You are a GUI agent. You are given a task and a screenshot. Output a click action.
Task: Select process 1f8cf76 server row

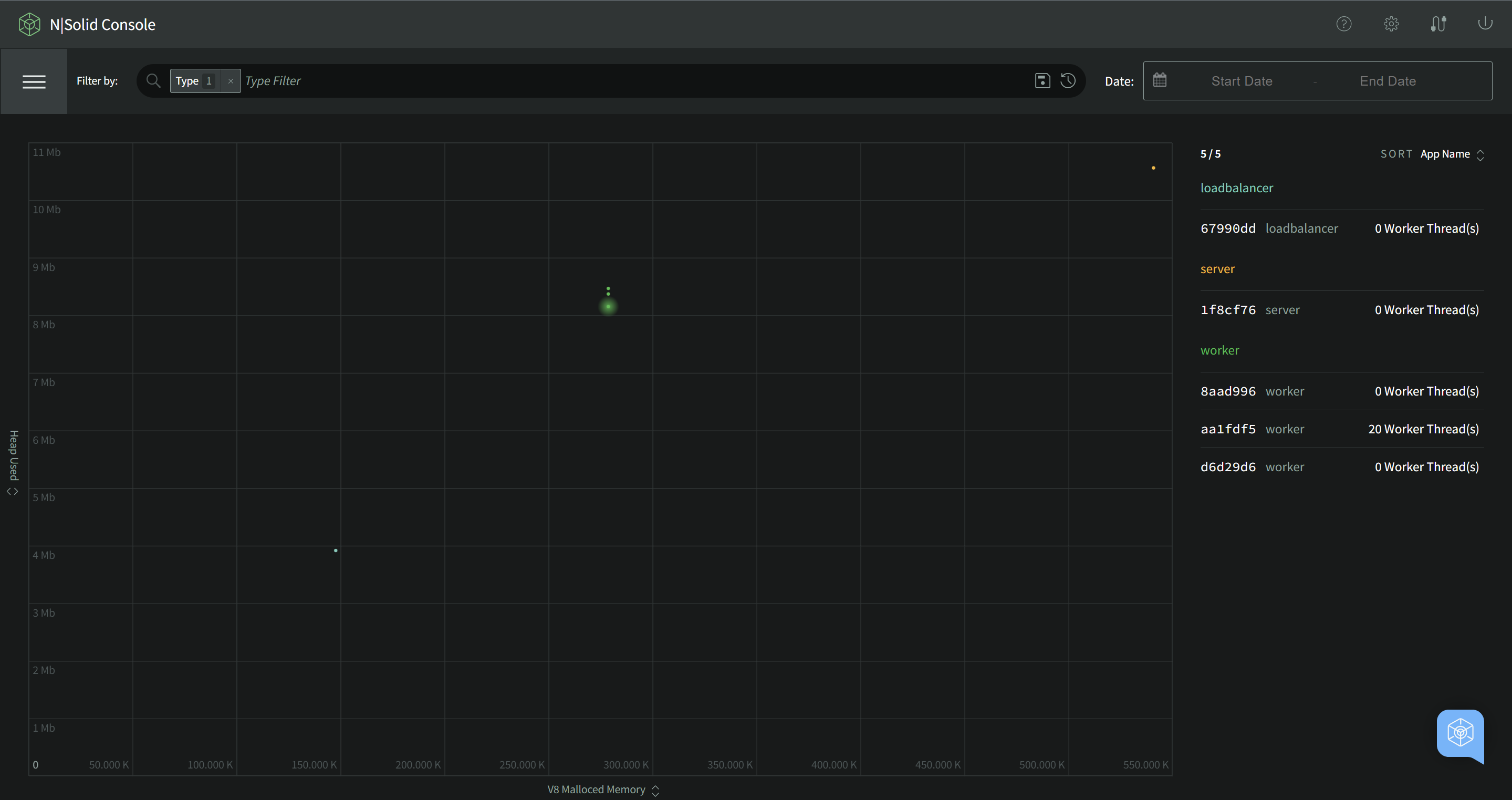[x=1341, y=310]
